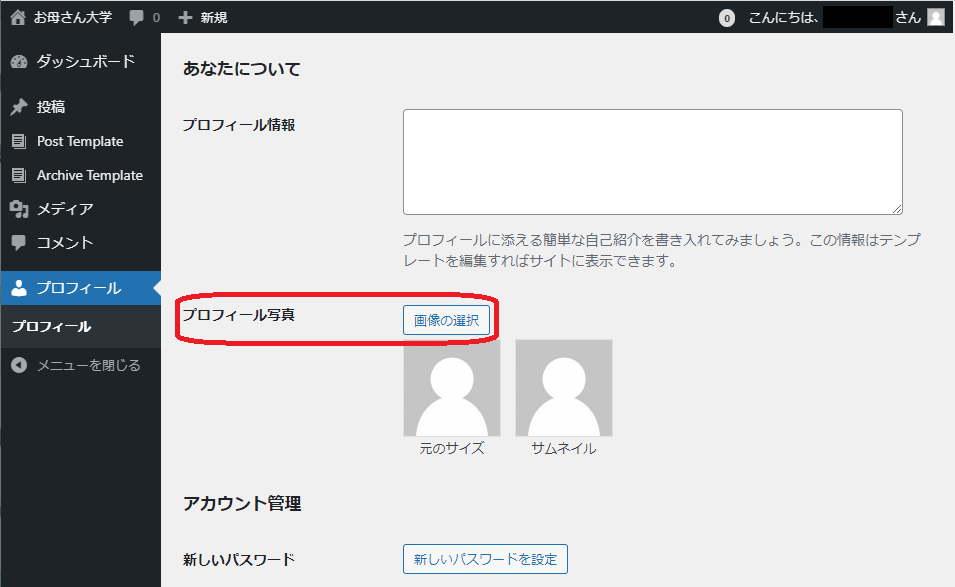Click the メディア media icon
The image size is (955, 587).
click(19, 209)
